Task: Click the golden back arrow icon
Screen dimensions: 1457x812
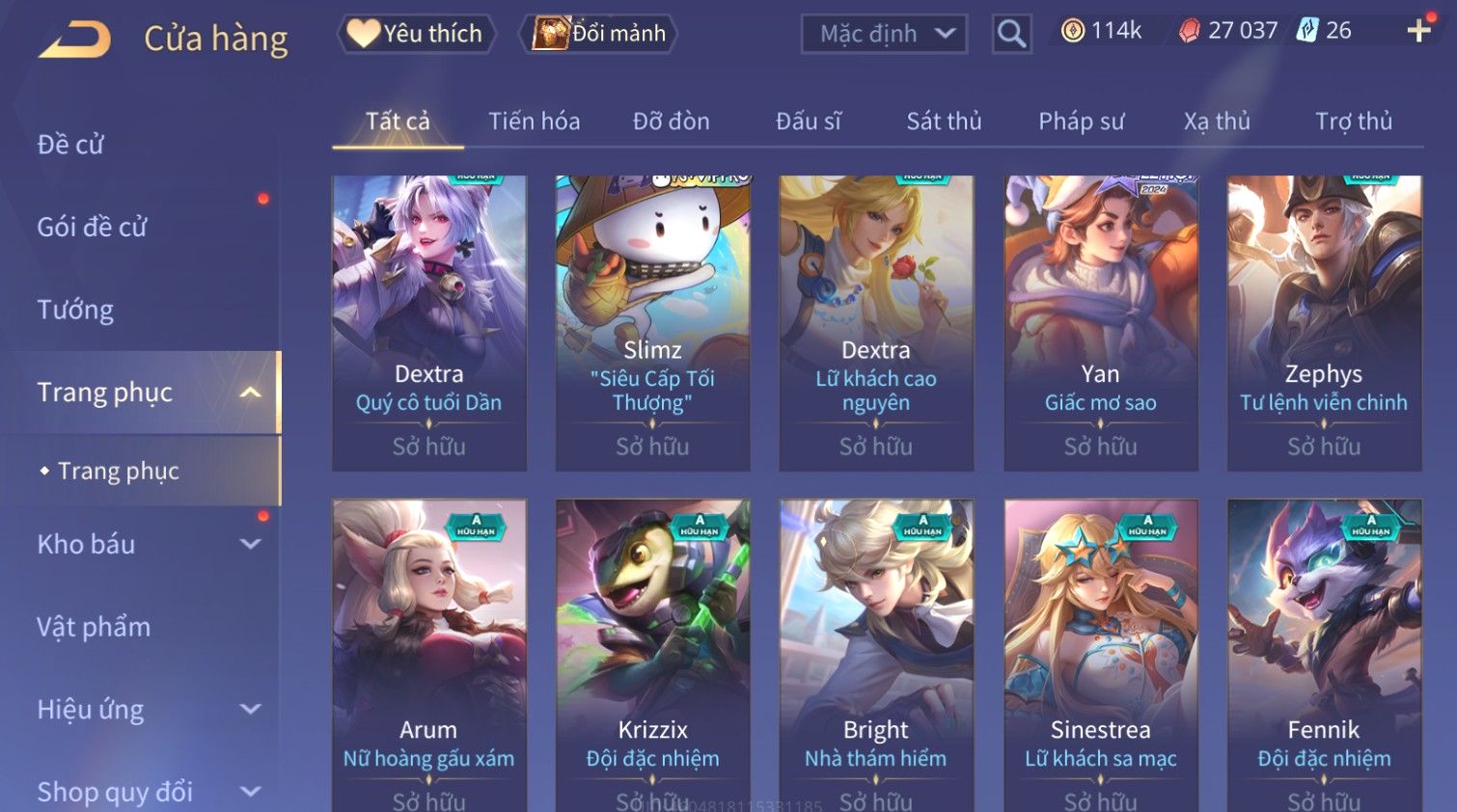Action: pyautogui.click(x=75, y=39)
